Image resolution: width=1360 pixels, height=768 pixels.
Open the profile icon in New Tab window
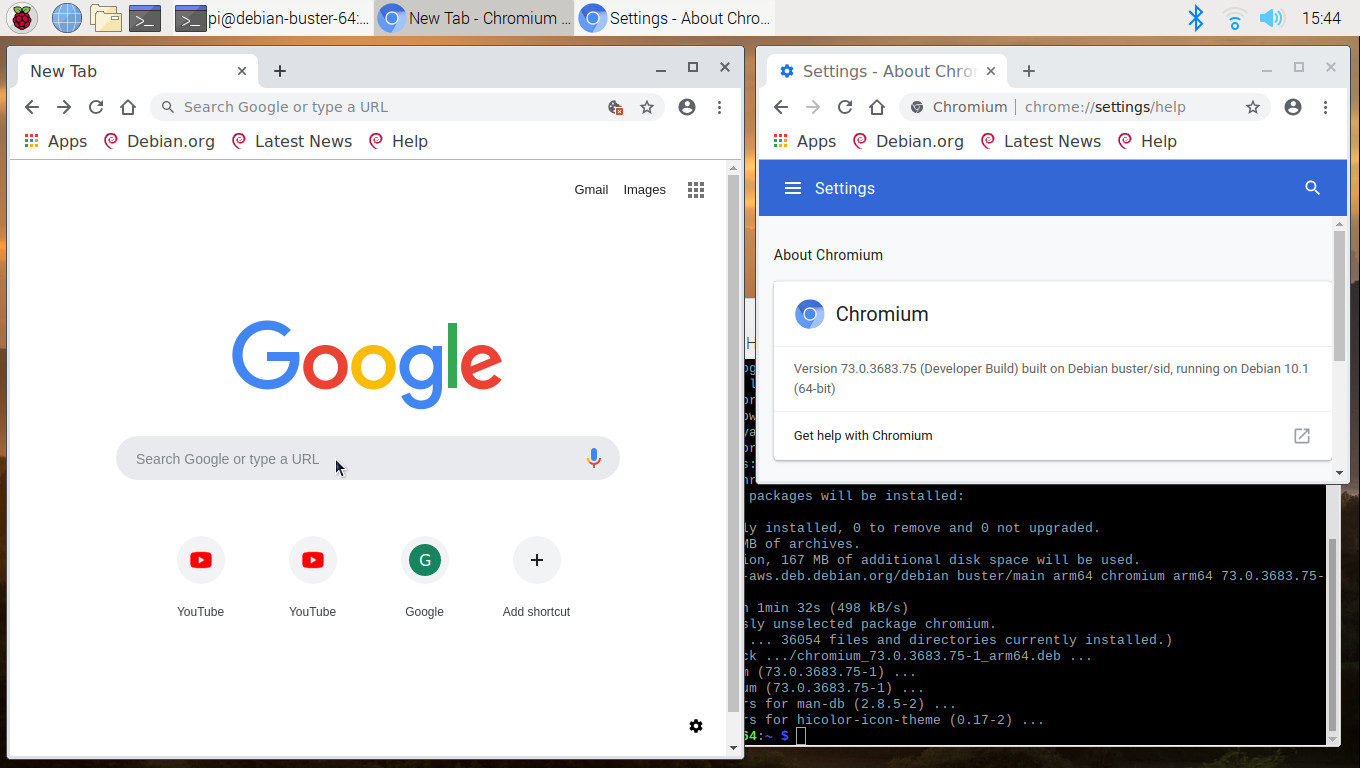687,107
